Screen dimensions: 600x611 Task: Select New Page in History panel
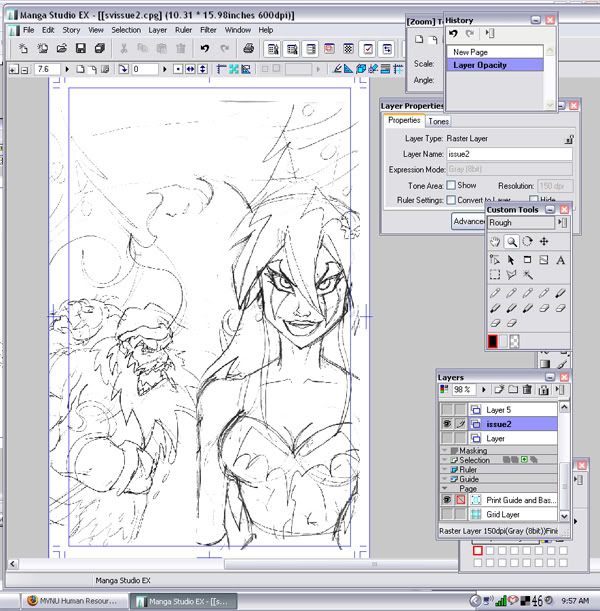pyautogui.click(x=469, y=51)
